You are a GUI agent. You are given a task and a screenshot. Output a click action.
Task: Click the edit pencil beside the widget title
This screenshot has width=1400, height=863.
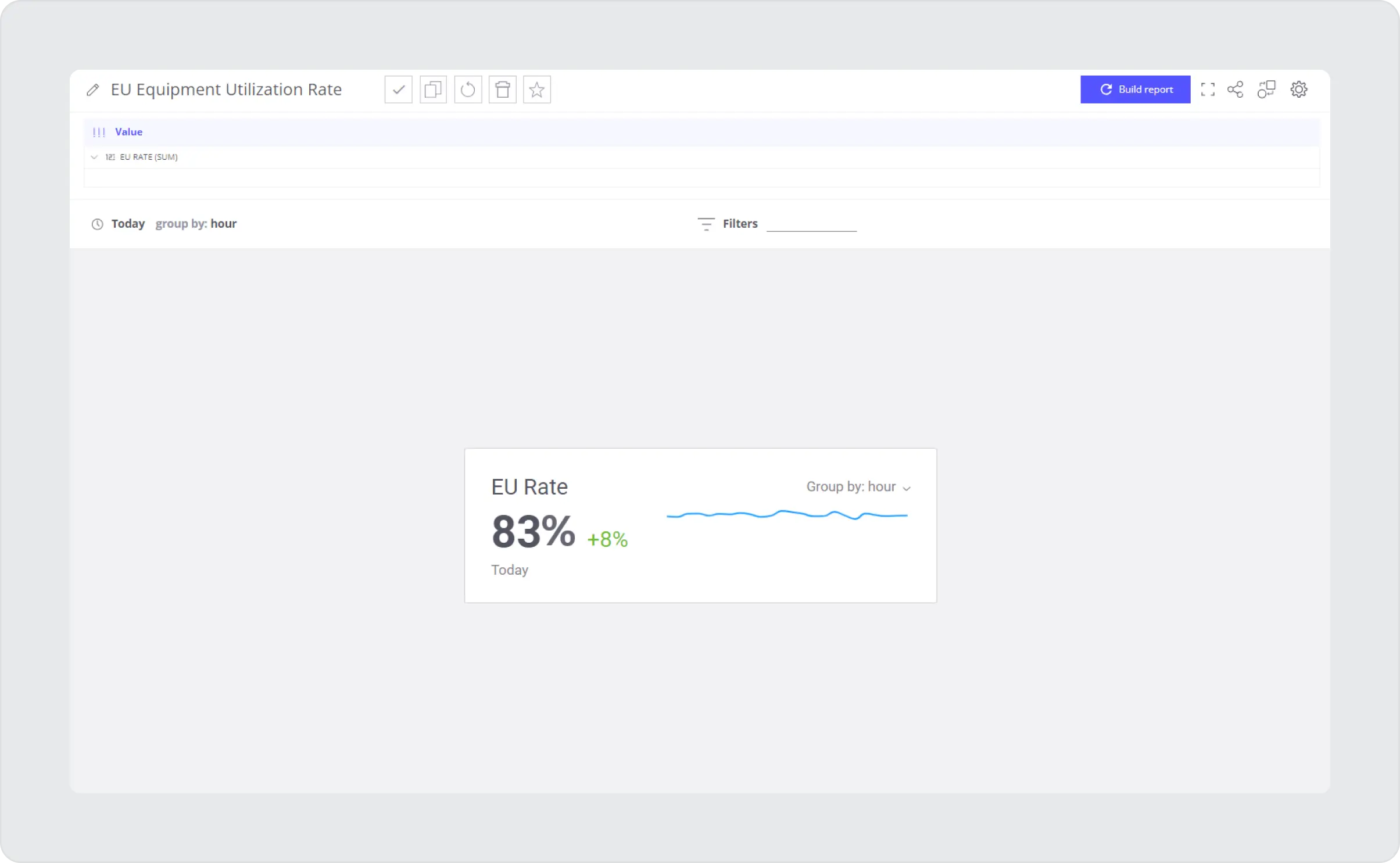click(93, 89)
